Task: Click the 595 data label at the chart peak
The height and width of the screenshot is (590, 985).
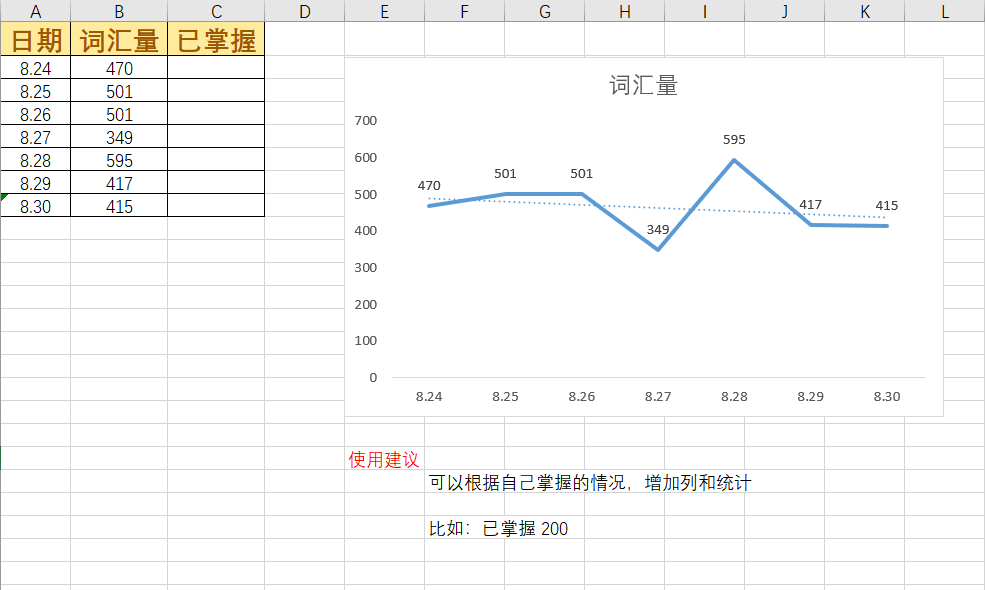Action: coord(734,140)
